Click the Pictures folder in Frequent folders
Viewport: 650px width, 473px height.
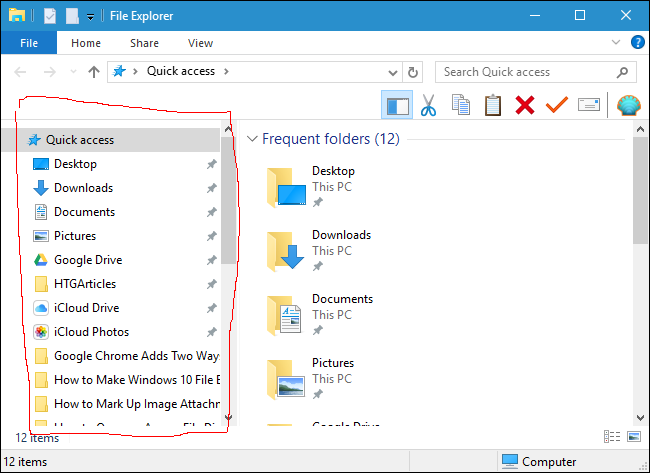pos(310,378)
